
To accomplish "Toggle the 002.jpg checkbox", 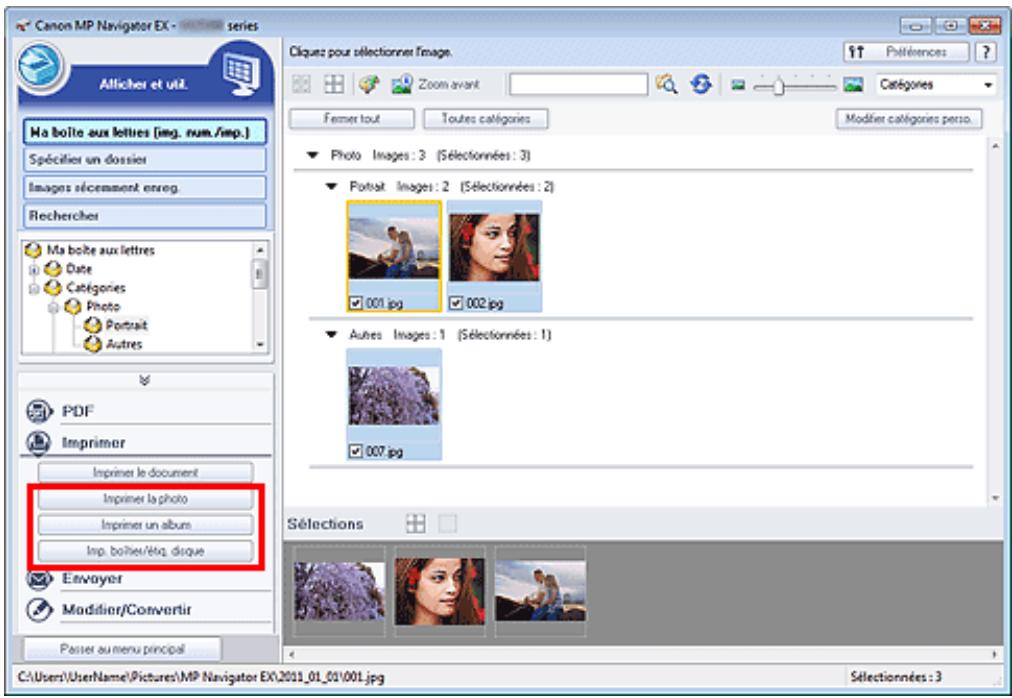I will [456, 302].
